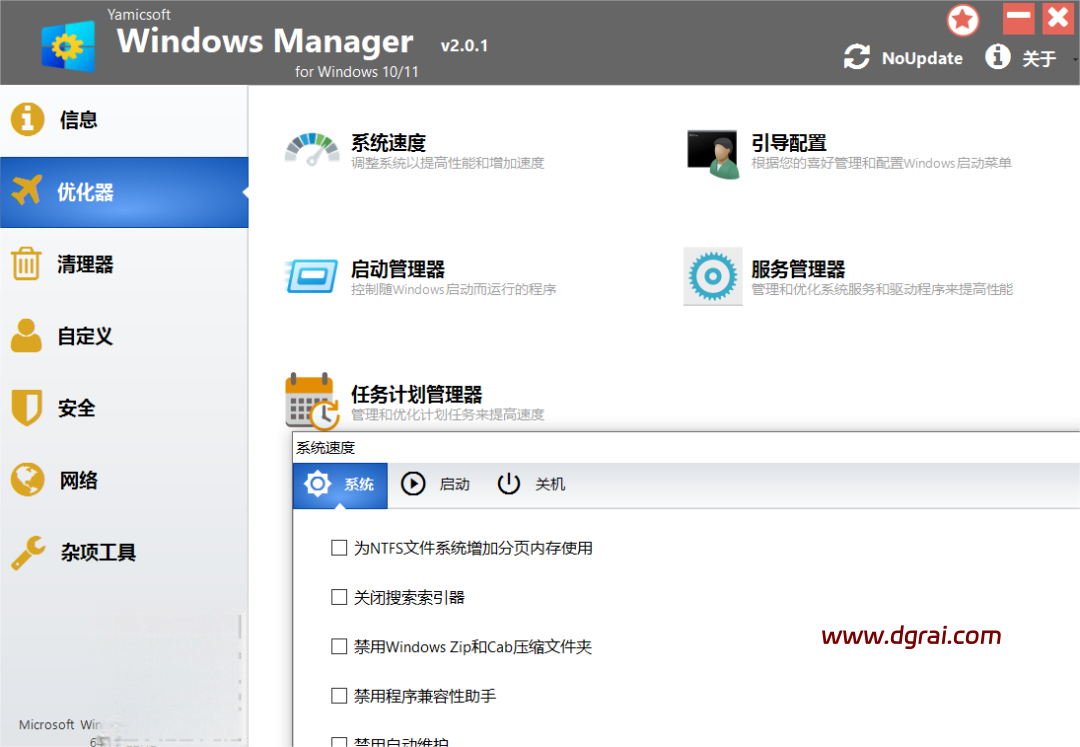
Task: Tick the 禁用程序兼容性助手 checkbox
Action: click(x=339, y=695)
